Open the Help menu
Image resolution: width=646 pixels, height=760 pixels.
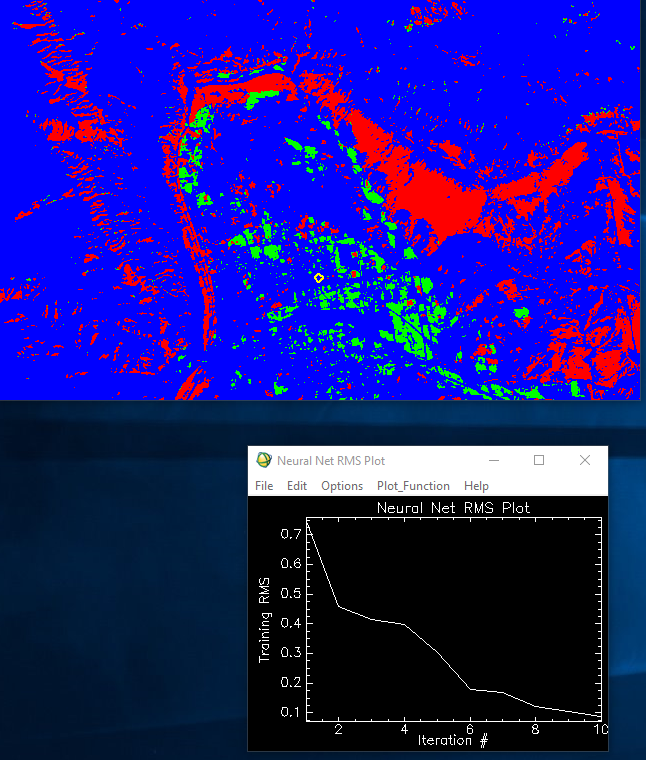click(476, 486)
